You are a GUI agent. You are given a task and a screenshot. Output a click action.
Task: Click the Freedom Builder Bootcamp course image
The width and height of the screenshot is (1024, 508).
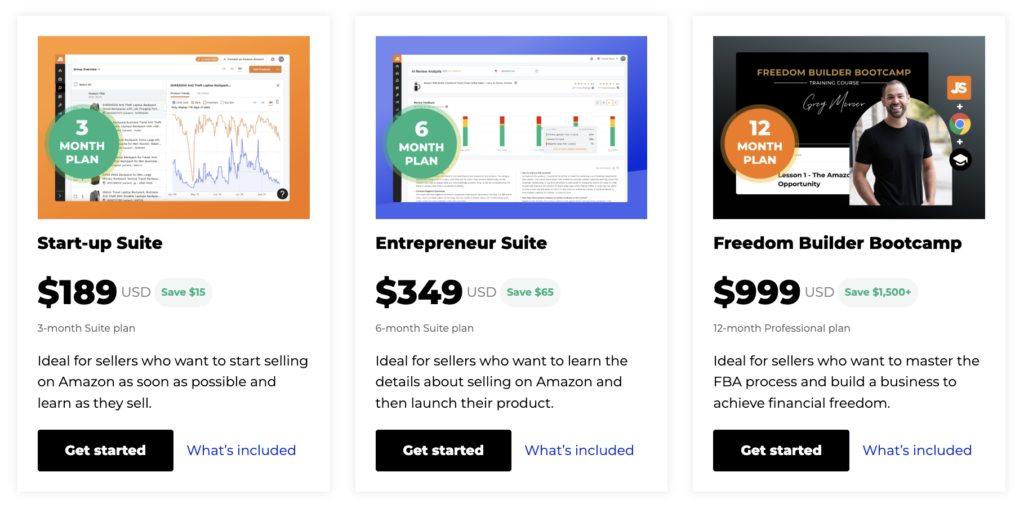click(849, 127)
